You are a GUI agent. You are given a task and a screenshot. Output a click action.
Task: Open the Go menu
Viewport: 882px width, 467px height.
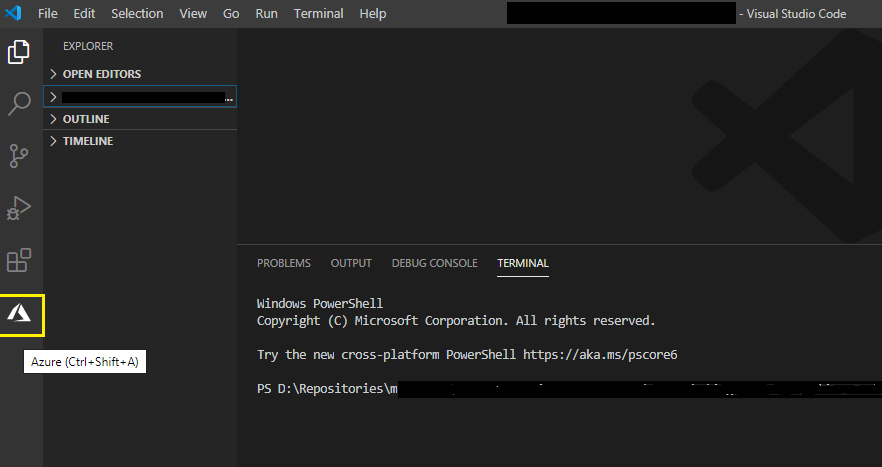(231, 14)
